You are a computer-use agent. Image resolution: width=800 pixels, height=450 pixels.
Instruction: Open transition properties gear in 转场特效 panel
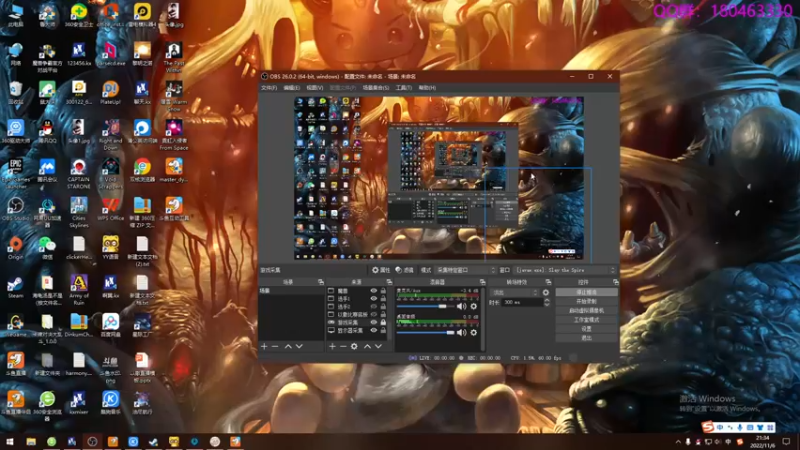(x=546, y=292)
